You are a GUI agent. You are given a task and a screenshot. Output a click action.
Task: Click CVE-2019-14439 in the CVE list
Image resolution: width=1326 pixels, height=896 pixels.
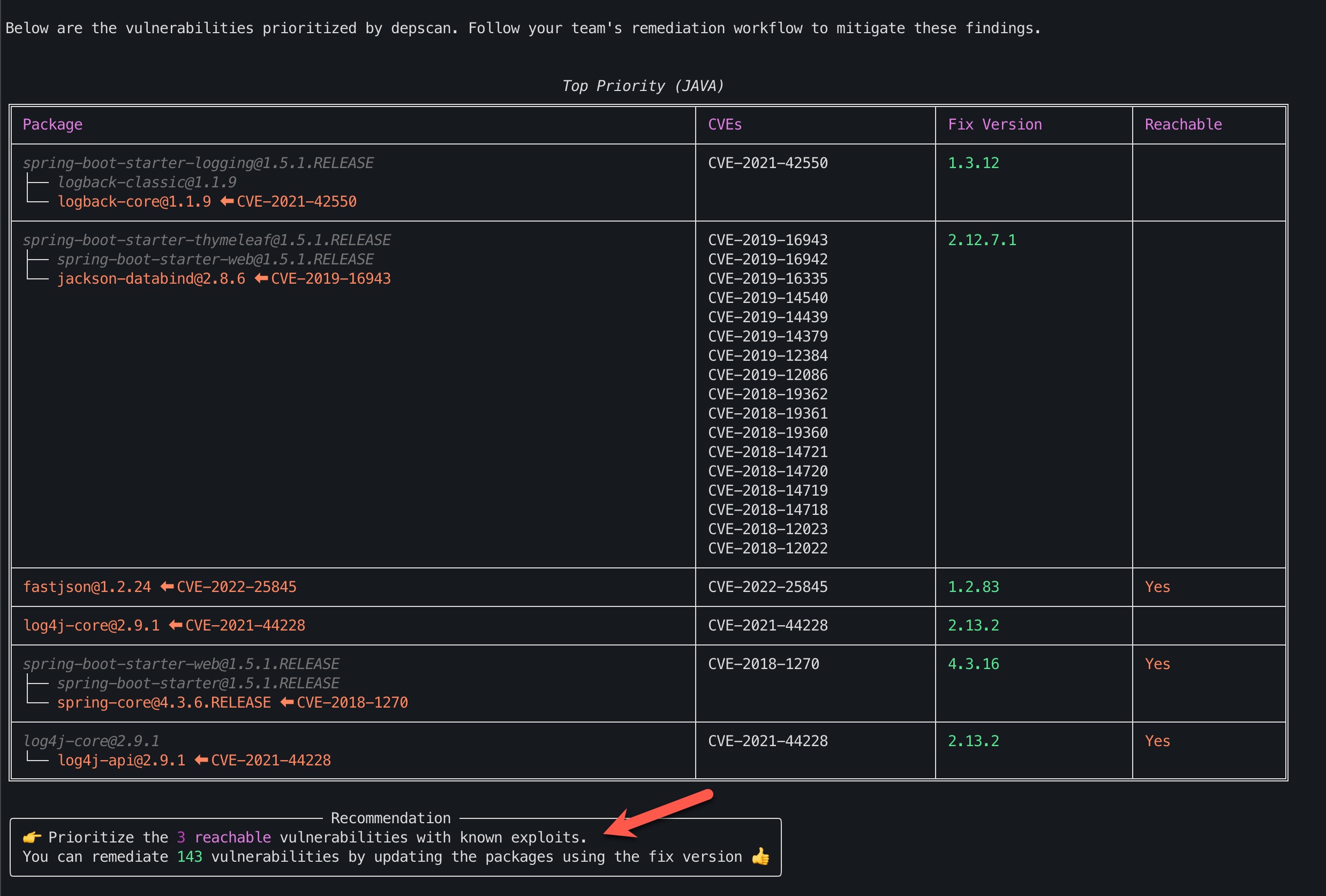[x=767, y=317]
